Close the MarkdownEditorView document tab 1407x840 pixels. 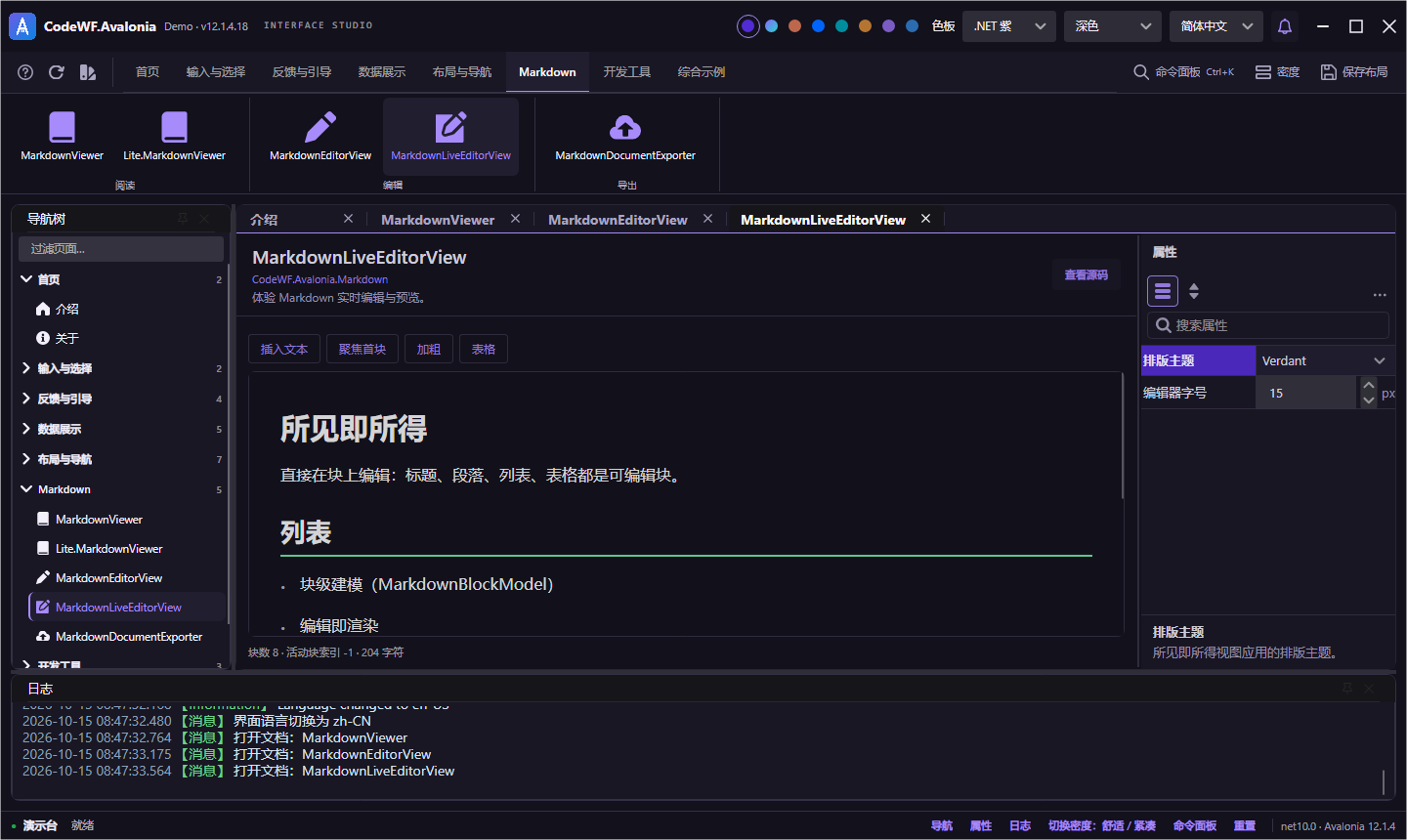[x=707, y=219]
